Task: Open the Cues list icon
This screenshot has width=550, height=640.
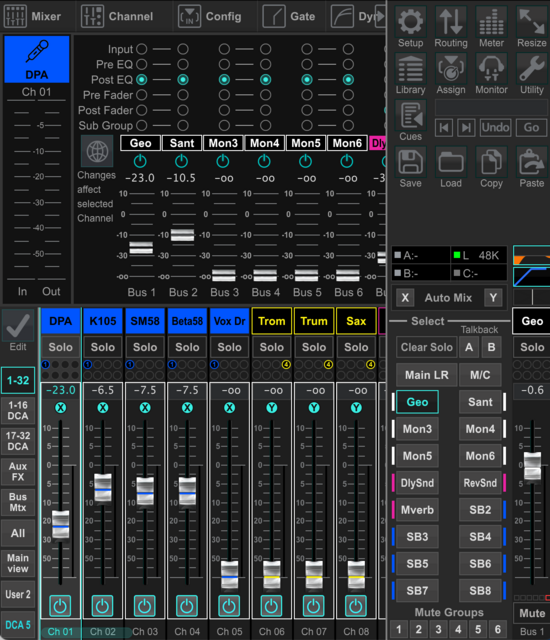Action: pos(410,116)
